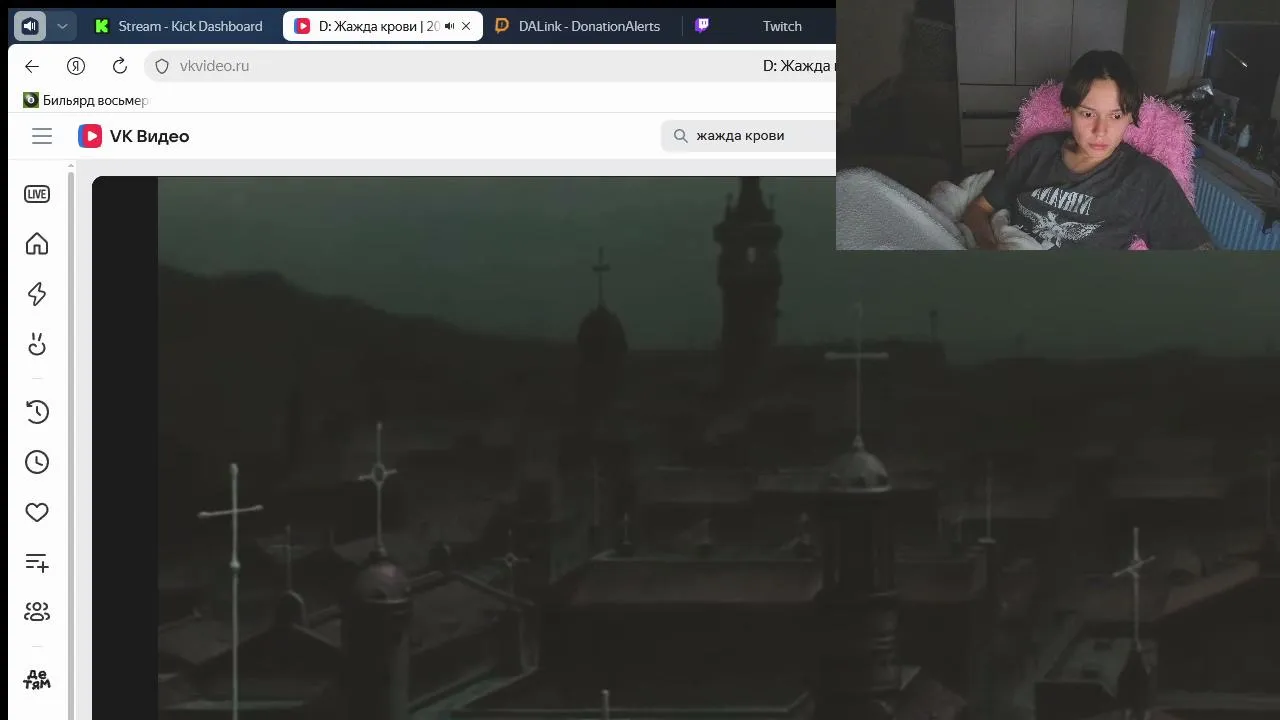This screenshot has width=1280, height=720.
Task: Open Watch Later clock icon
Action: pos(37,462)
